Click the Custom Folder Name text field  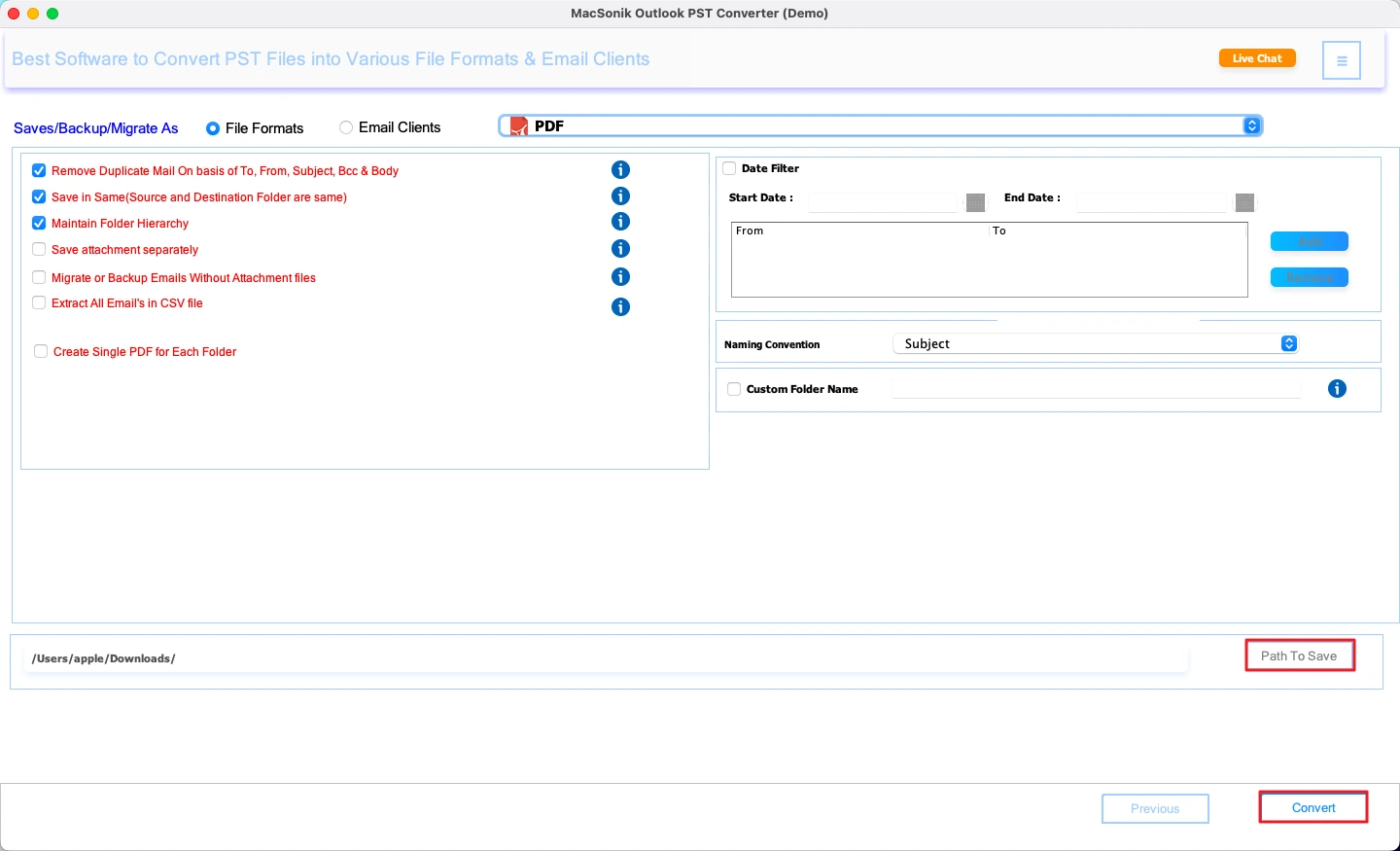pos(1097,389)
